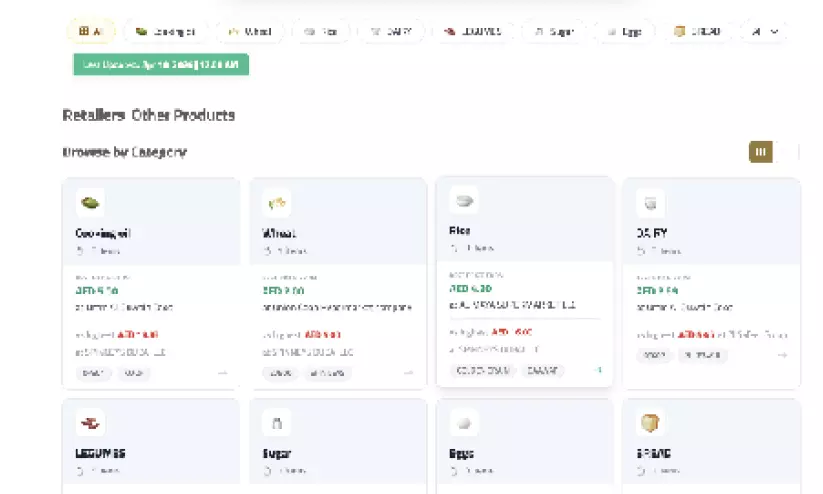Click the Cooking oil card icon
The image size is (823, 494).
pyautogui.click(x=90, y=203)
